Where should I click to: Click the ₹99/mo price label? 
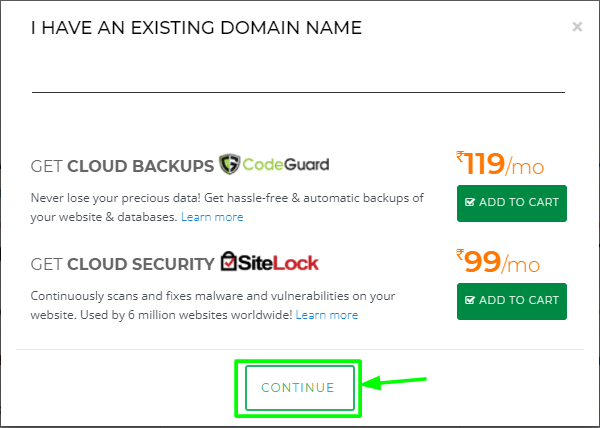[x=498, y=262]
